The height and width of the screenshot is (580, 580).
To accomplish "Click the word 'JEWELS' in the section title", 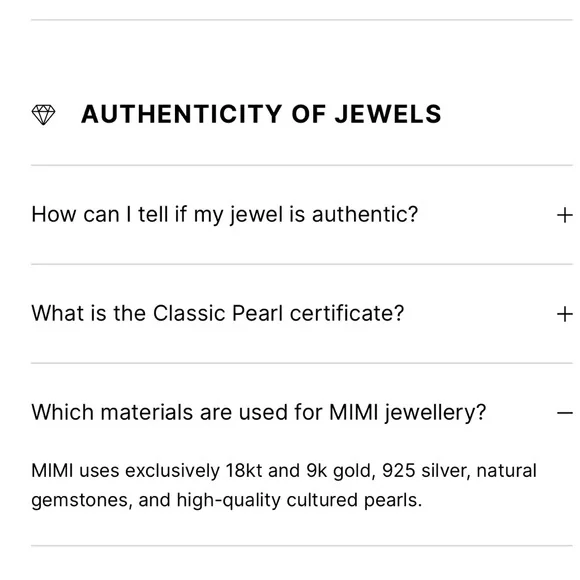I will pos(388,114).
